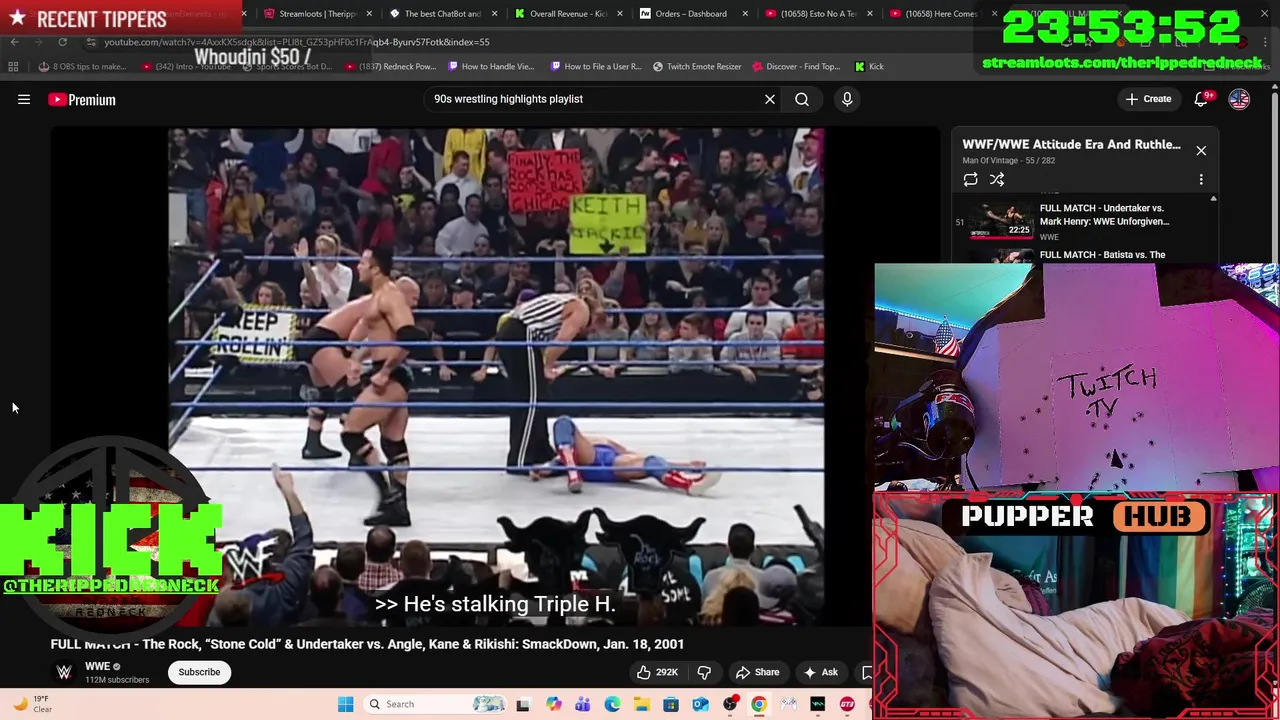Open Outlook from the taskbar
Image resolution: width=1280 pixels, height=720 pixels.
pyautogui.click(x=700, y=704)
